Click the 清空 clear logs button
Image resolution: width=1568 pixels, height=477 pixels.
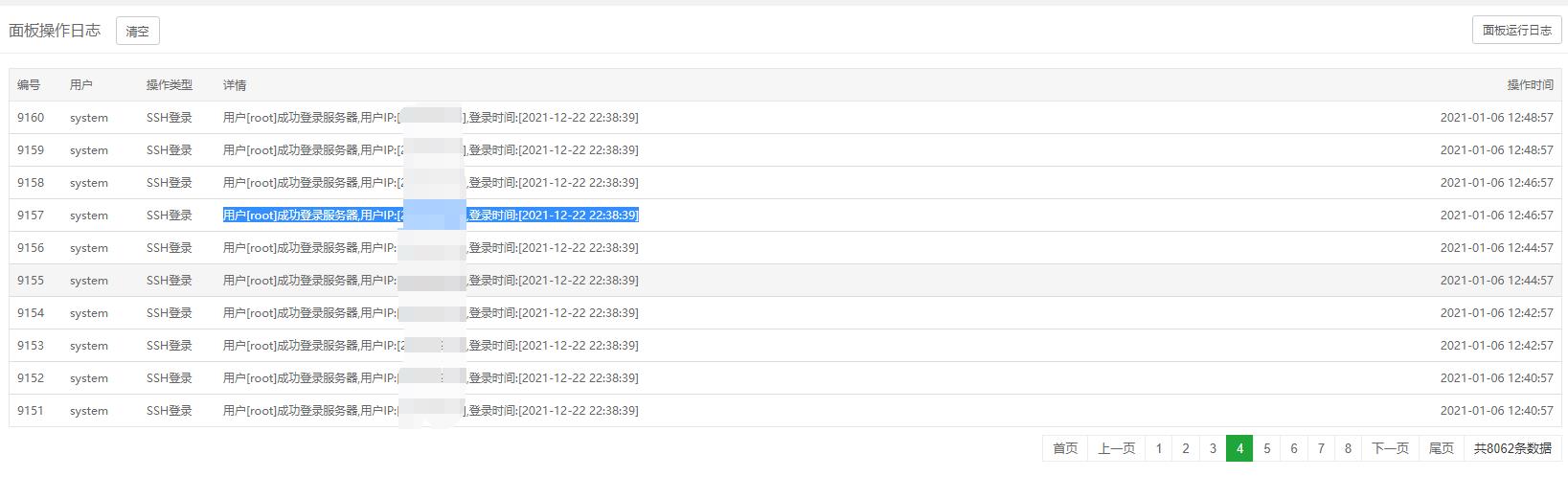click(137, 31)
